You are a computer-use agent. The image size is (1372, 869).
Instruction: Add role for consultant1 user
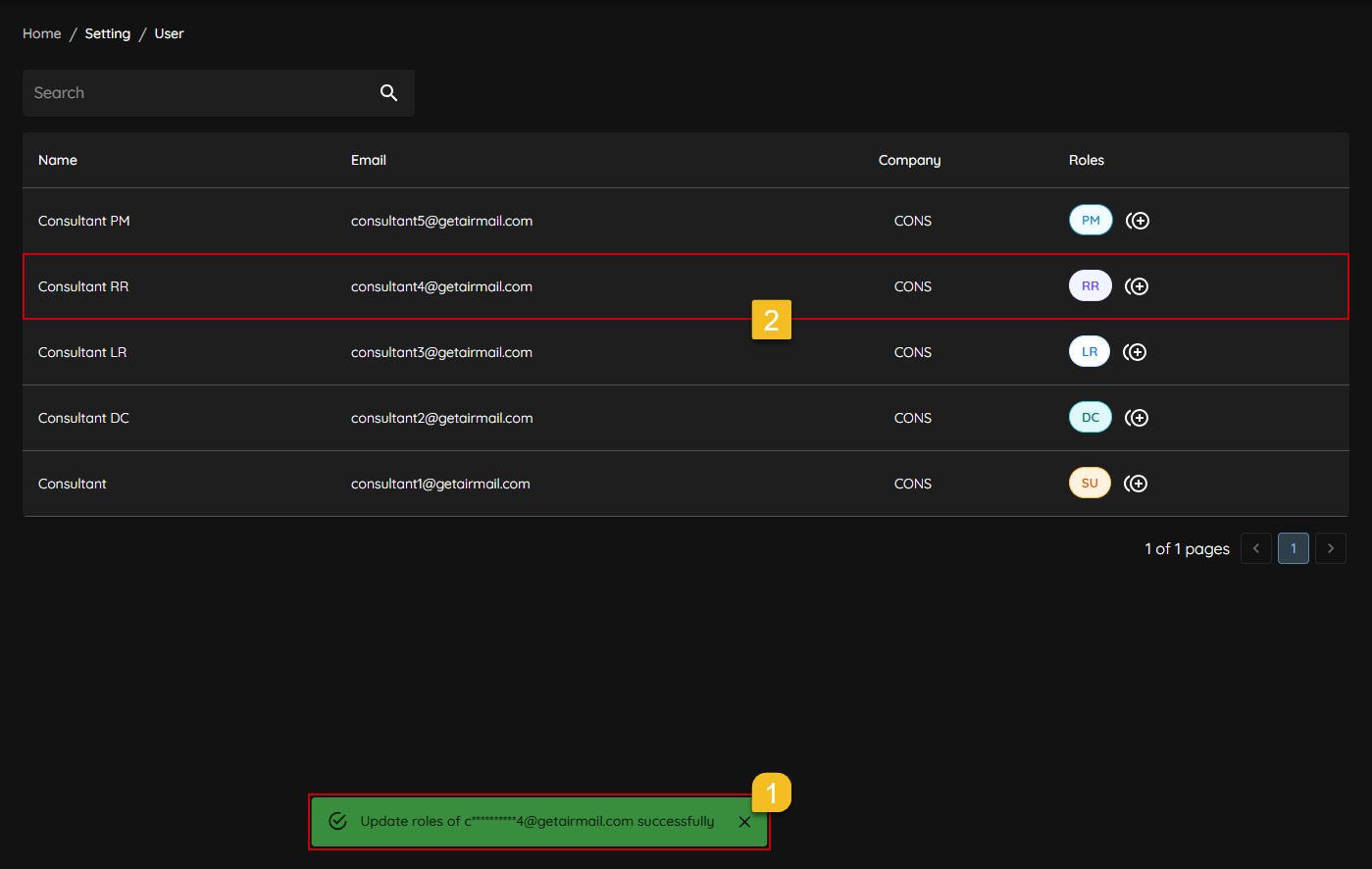tap(1136, 484)
